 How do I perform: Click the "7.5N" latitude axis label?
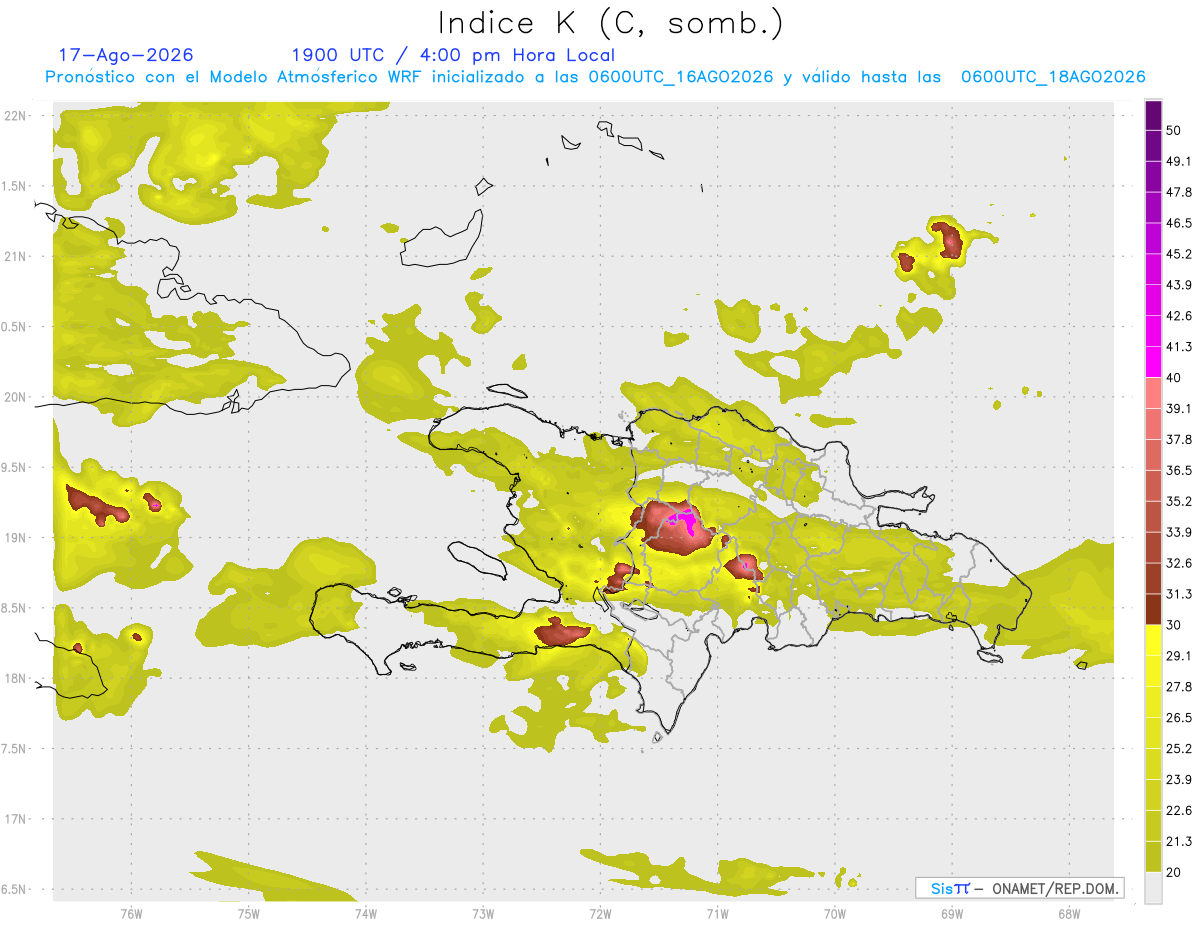[x=13, y=749]
